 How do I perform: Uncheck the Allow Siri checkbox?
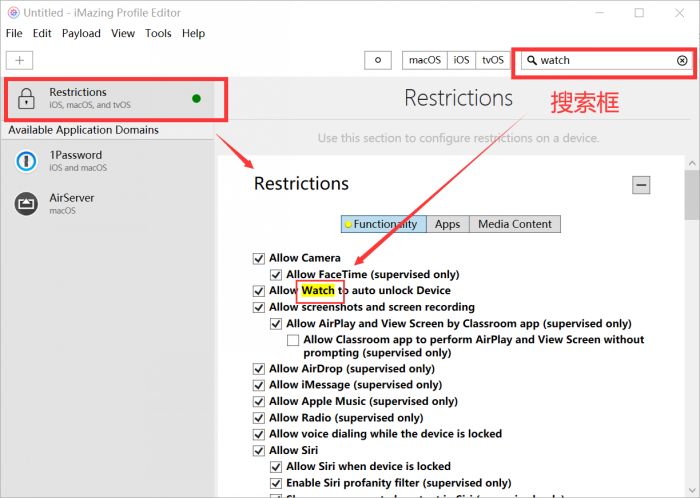[x=258, y=450]
